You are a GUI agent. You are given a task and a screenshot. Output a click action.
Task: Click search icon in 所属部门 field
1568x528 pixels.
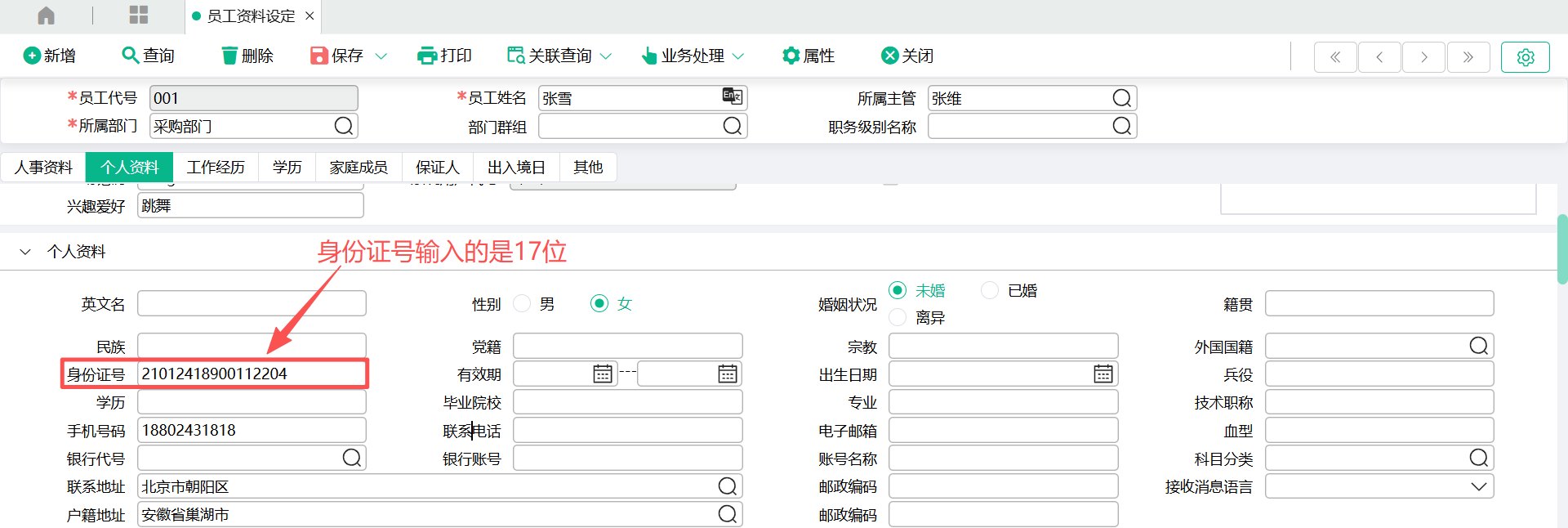pyautogui.click(x=344, y=126)
